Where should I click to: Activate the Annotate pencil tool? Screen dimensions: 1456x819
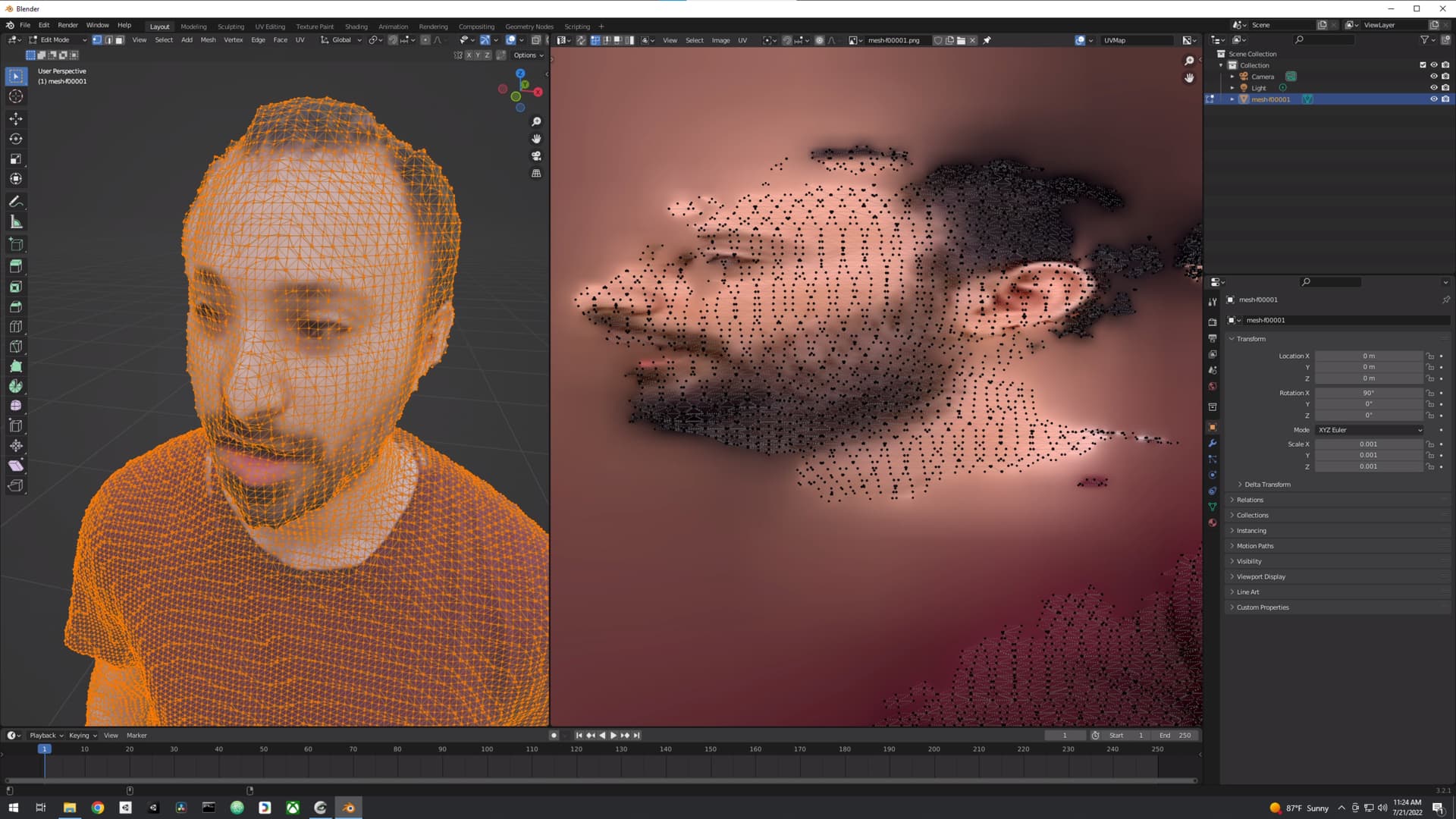point(16,202)
